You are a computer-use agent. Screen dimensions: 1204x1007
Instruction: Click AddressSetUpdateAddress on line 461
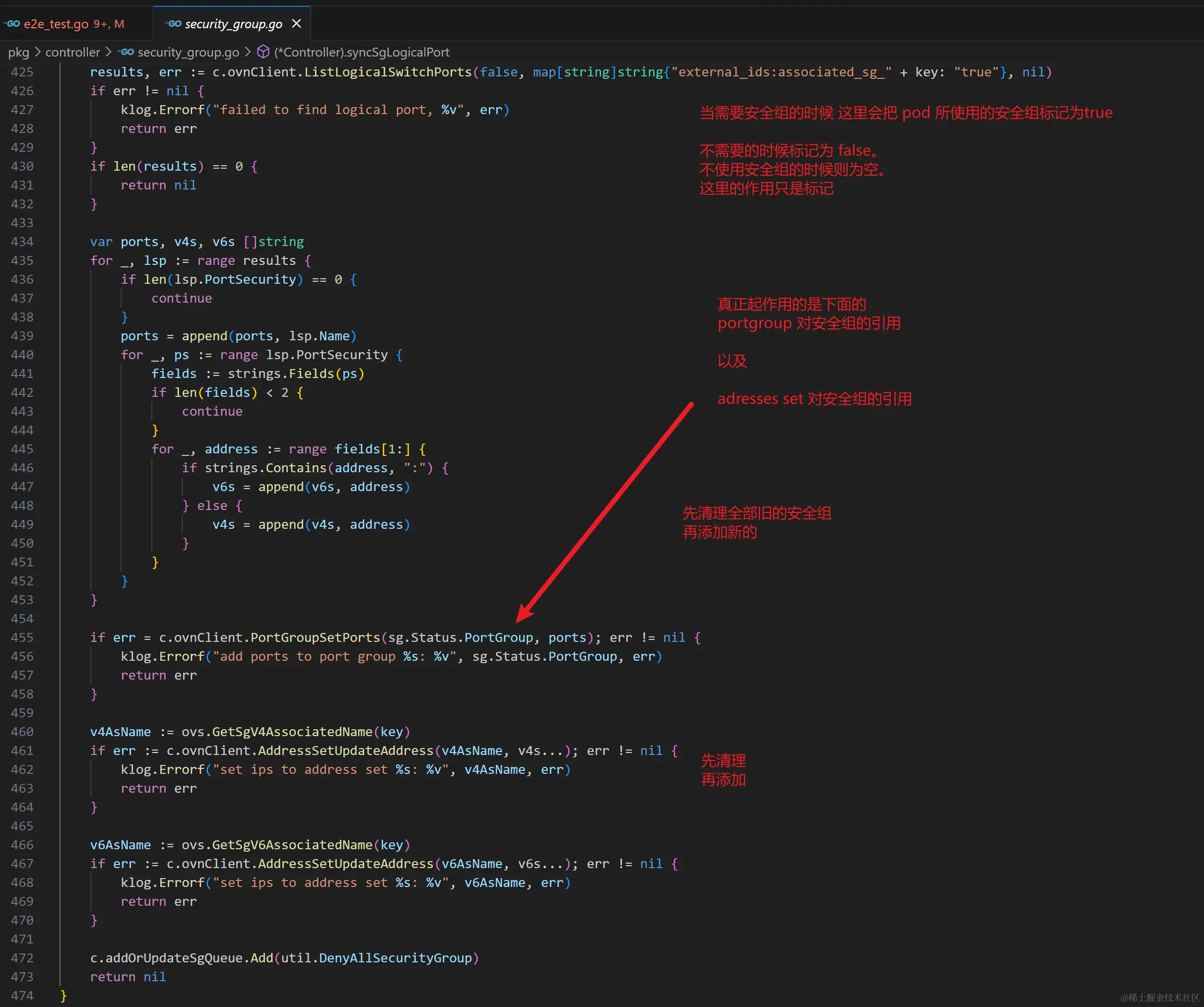tap(345, 750)
